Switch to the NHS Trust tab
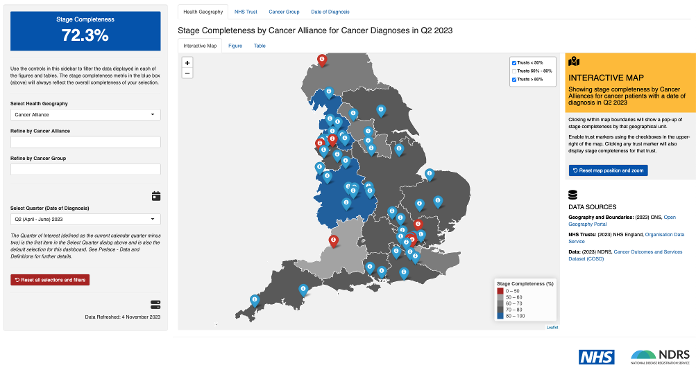This screenshot has width=696, height=372. [245, 12]
